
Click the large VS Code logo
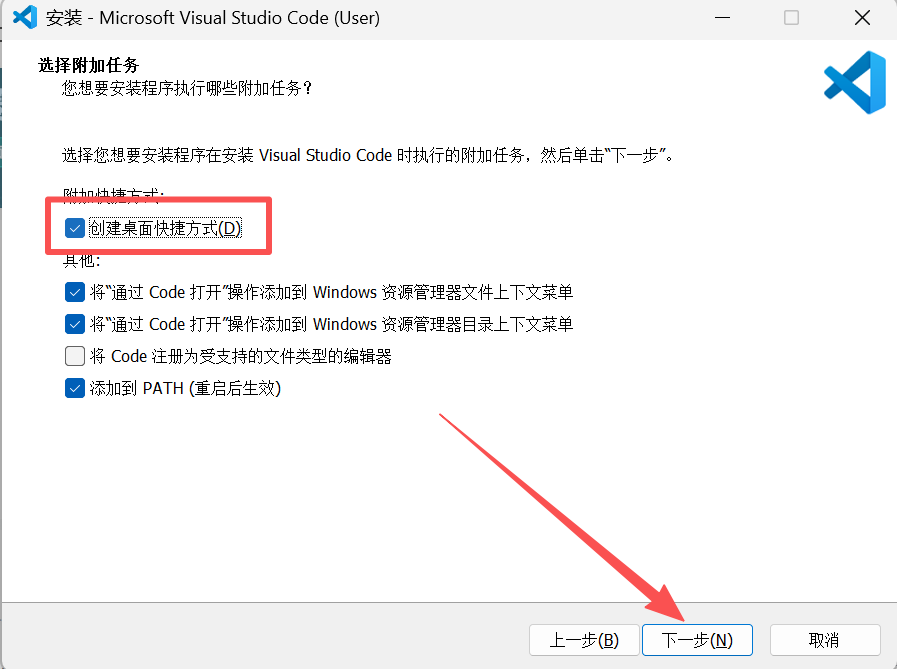click(x=855, y=82)
